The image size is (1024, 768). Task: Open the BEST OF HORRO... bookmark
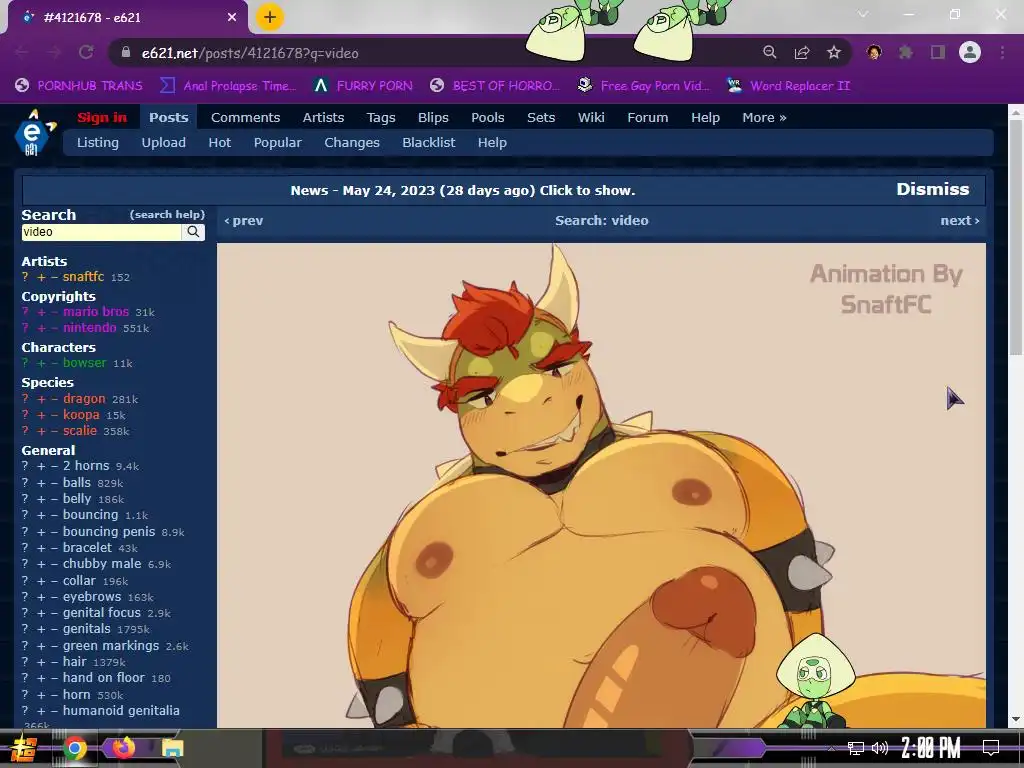pos(494,86)
